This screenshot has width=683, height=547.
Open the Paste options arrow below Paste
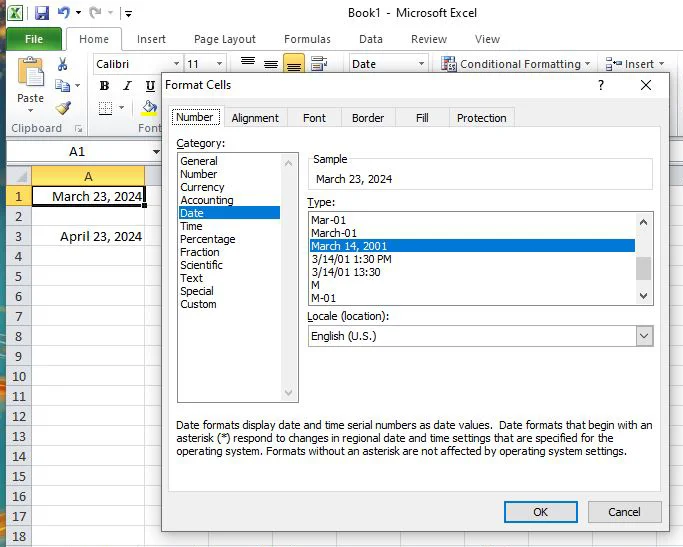coord(30,111)
